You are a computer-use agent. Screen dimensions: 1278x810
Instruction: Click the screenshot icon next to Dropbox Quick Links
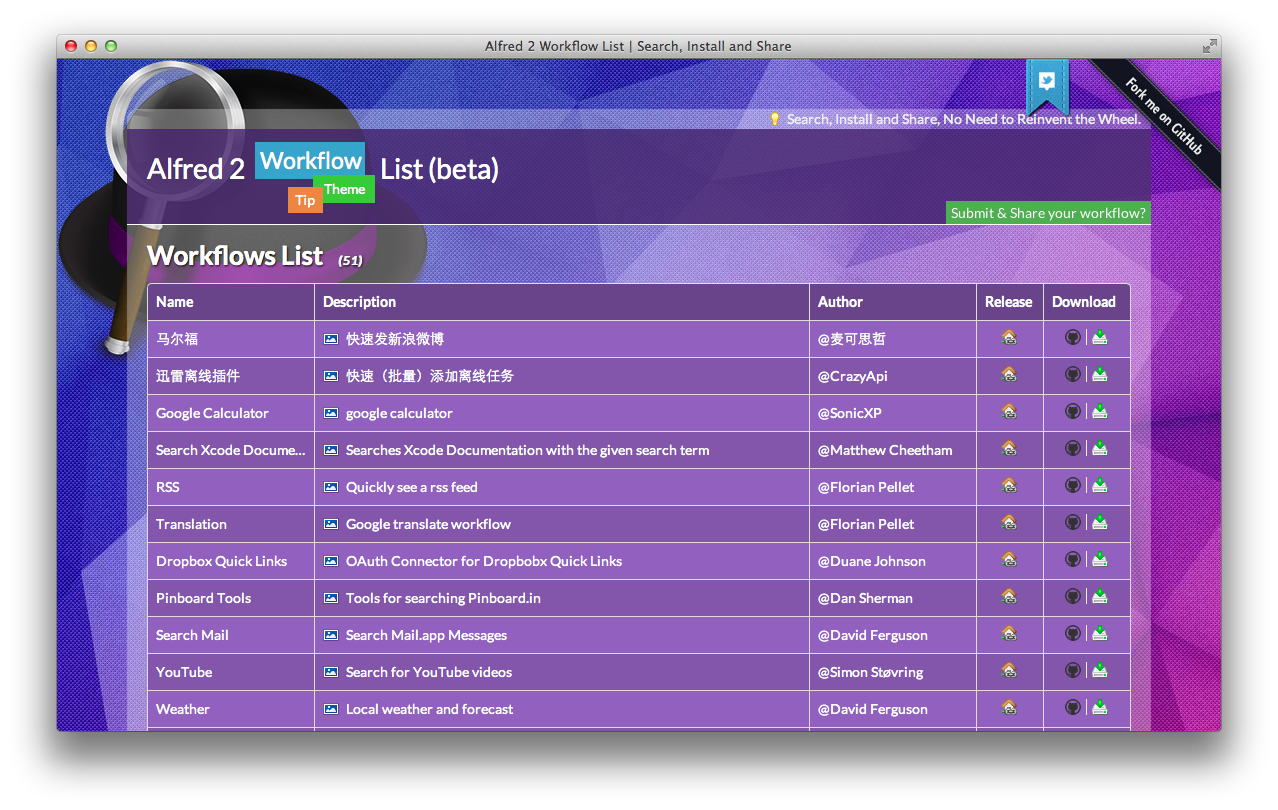coord(330,561)
